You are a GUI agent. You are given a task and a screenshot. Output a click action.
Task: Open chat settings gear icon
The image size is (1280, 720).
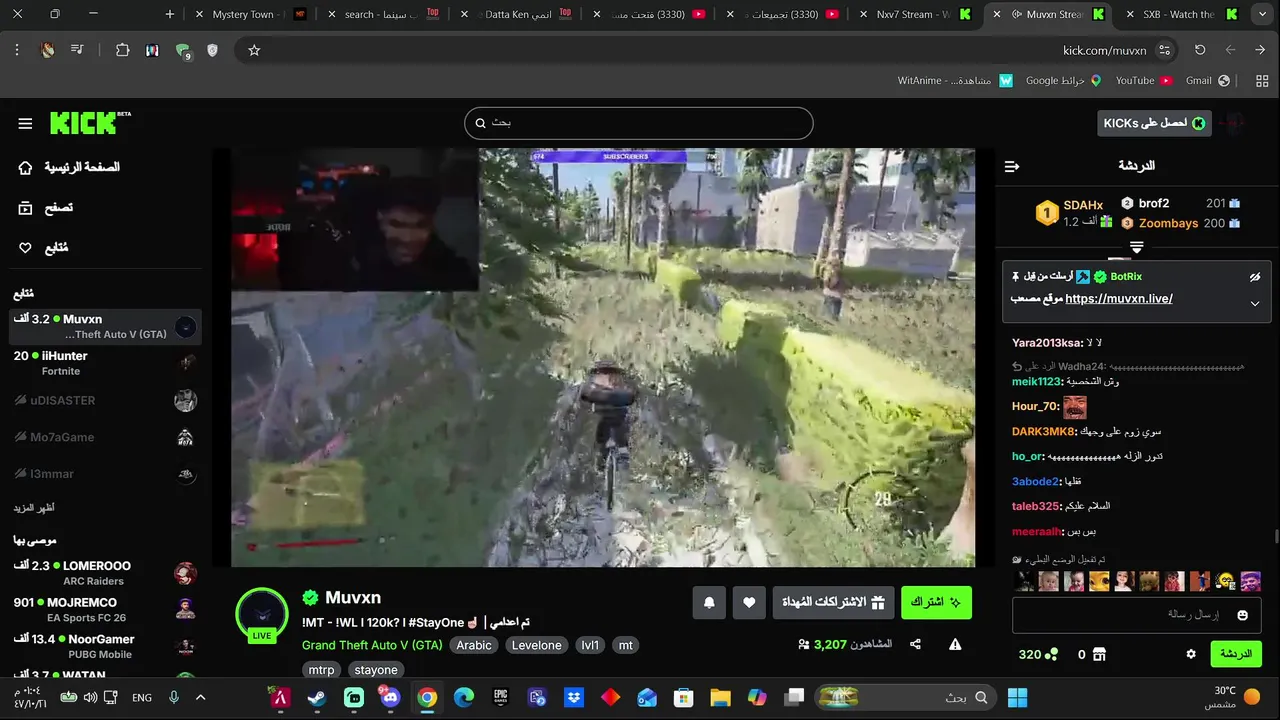1191,654
